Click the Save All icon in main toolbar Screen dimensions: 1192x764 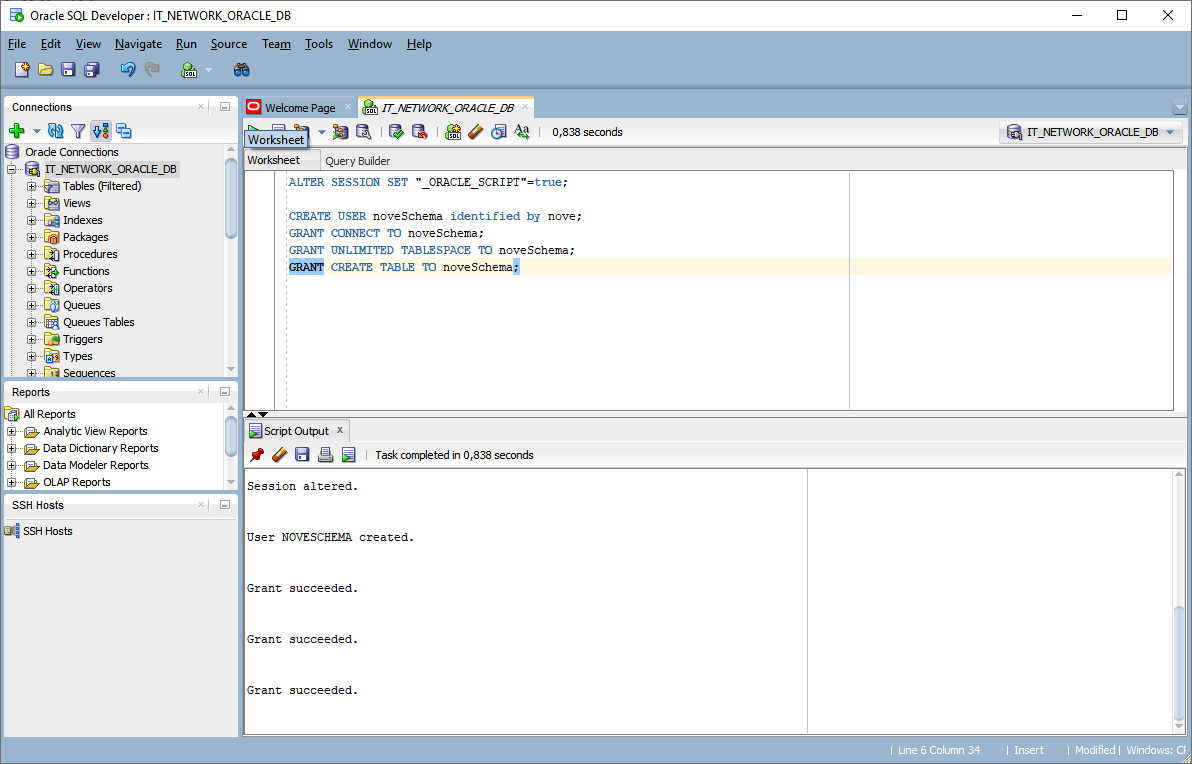coord(92,70)
